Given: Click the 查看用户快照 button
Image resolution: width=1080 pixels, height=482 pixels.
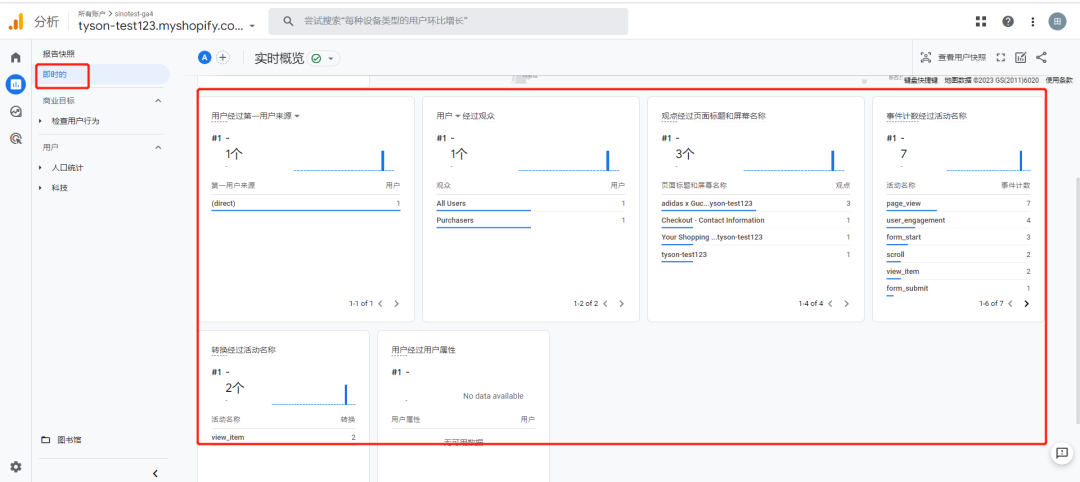Looking at the screenshot, I should pyautogui.click(x=952, y=58).
